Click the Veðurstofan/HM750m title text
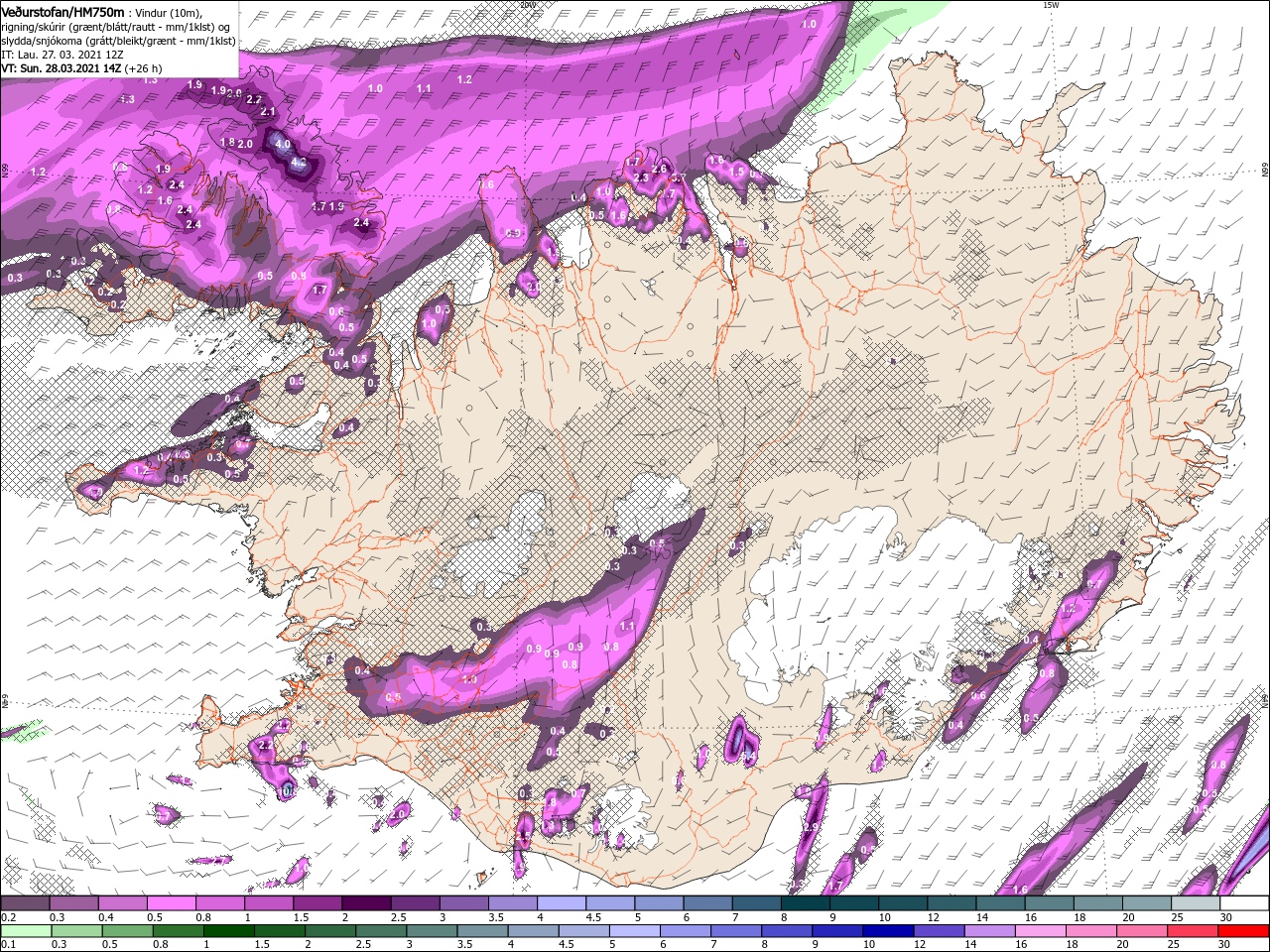 point(63,11)
